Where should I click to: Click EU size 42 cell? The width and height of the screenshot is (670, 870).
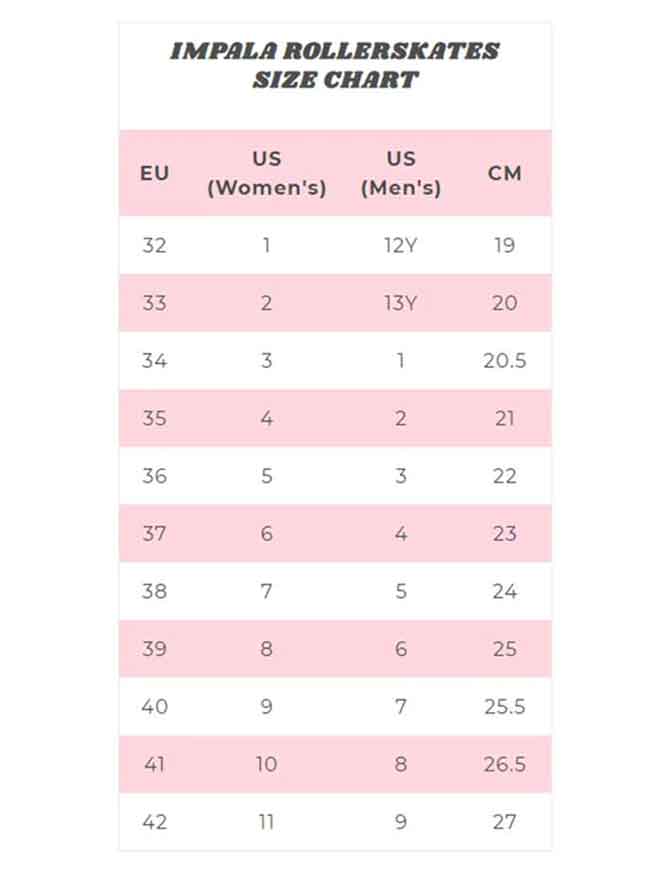click(154, 822)
